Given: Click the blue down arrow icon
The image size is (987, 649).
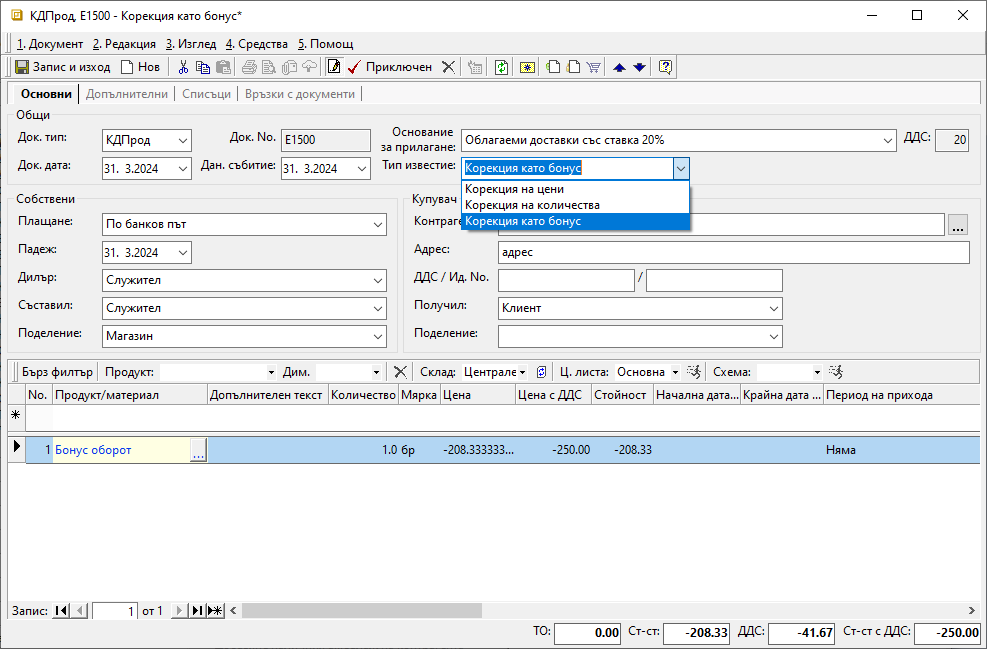Looking at the screenshot, I should coord(640,67).
